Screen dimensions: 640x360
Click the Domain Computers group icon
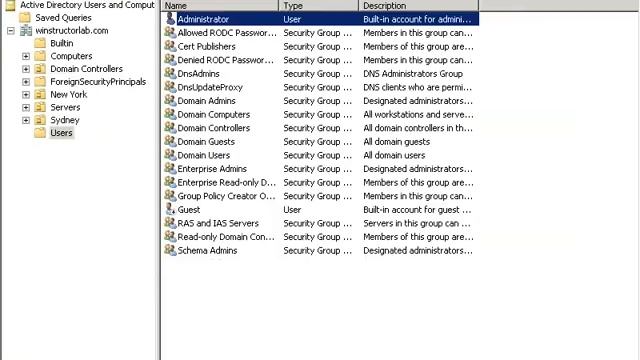pos(170,114)
